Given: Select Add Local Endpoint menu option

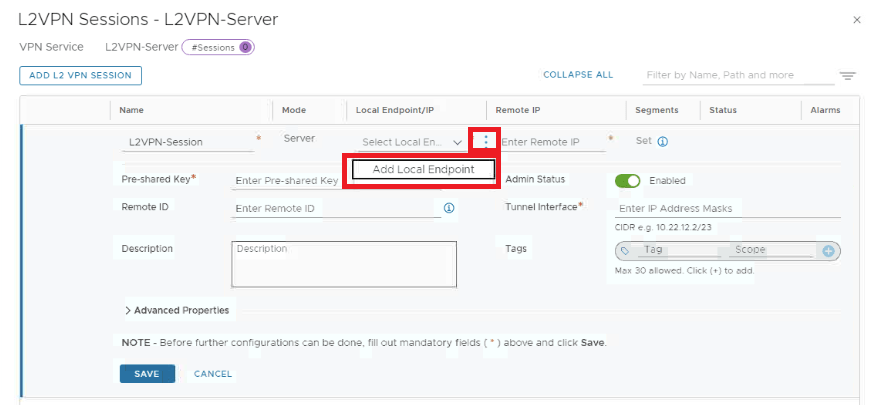Looking at the screenshot, I should 423,170.
